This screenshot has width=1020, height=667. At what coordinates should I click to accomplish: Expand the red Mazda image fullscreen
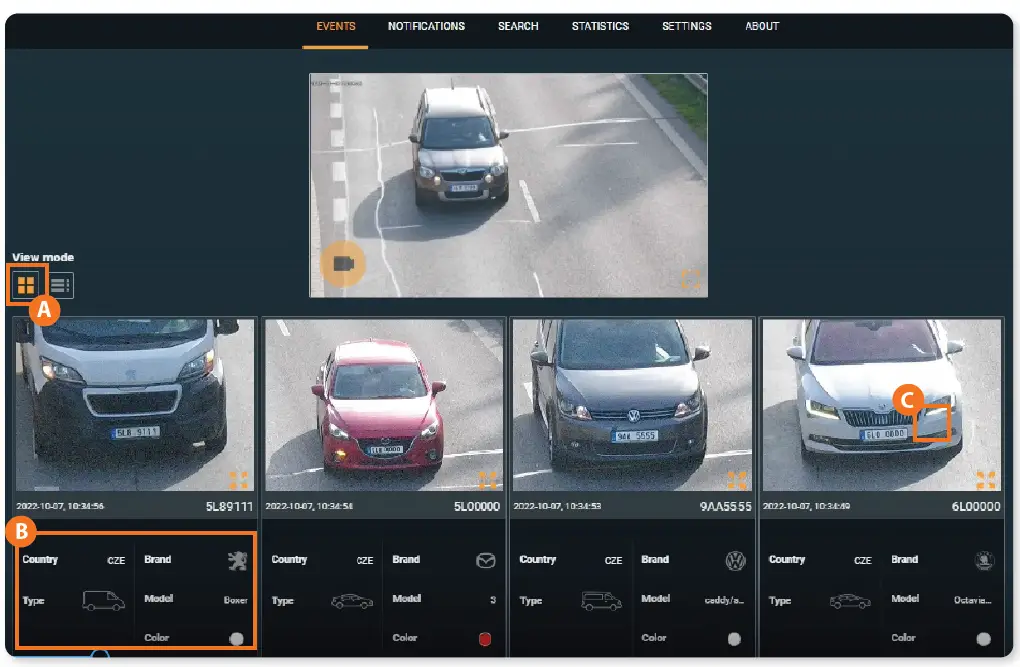pos(487,480)
